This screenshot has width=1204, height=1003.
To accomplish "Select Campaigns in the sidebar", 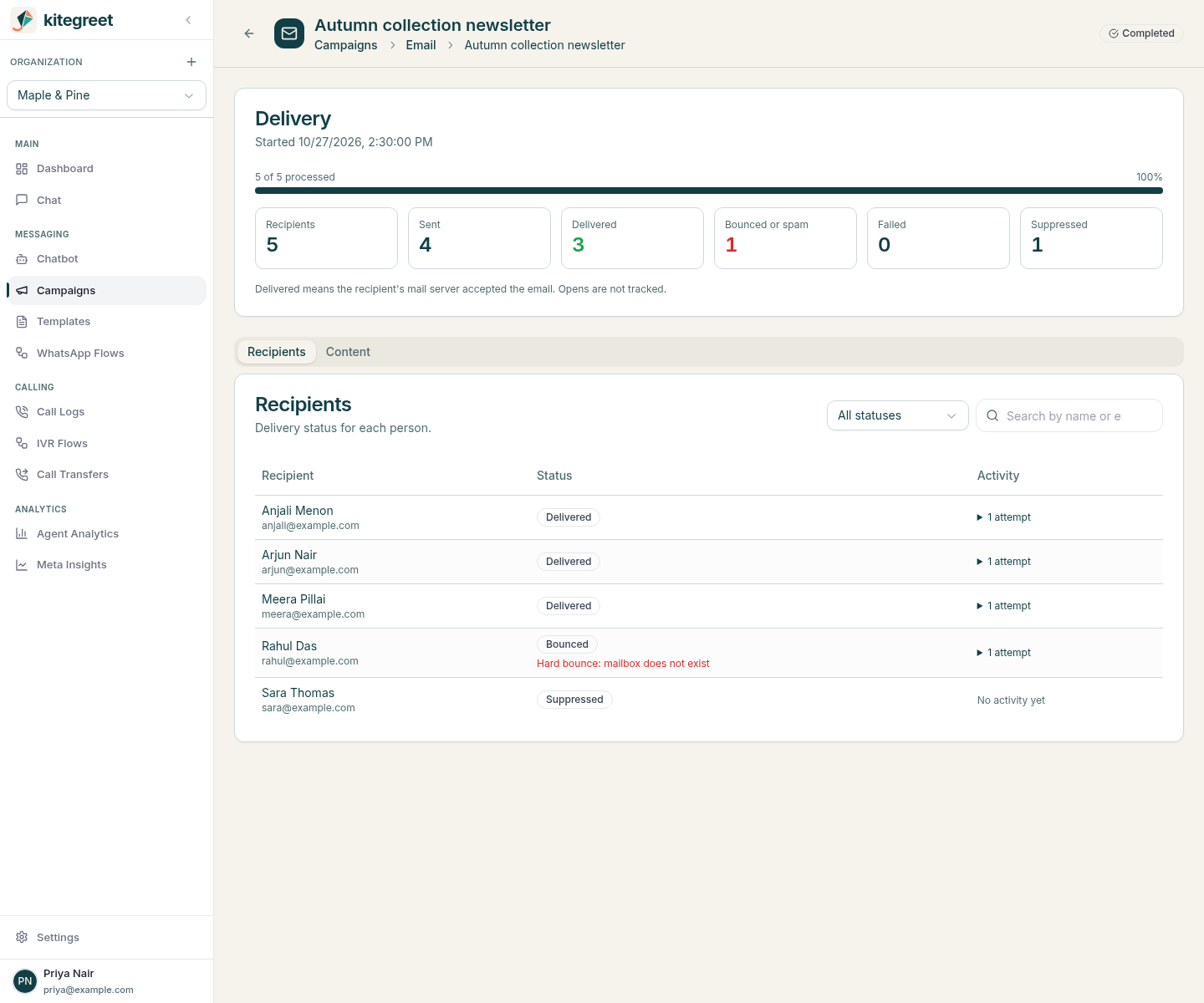I will [x=106, y=290].
